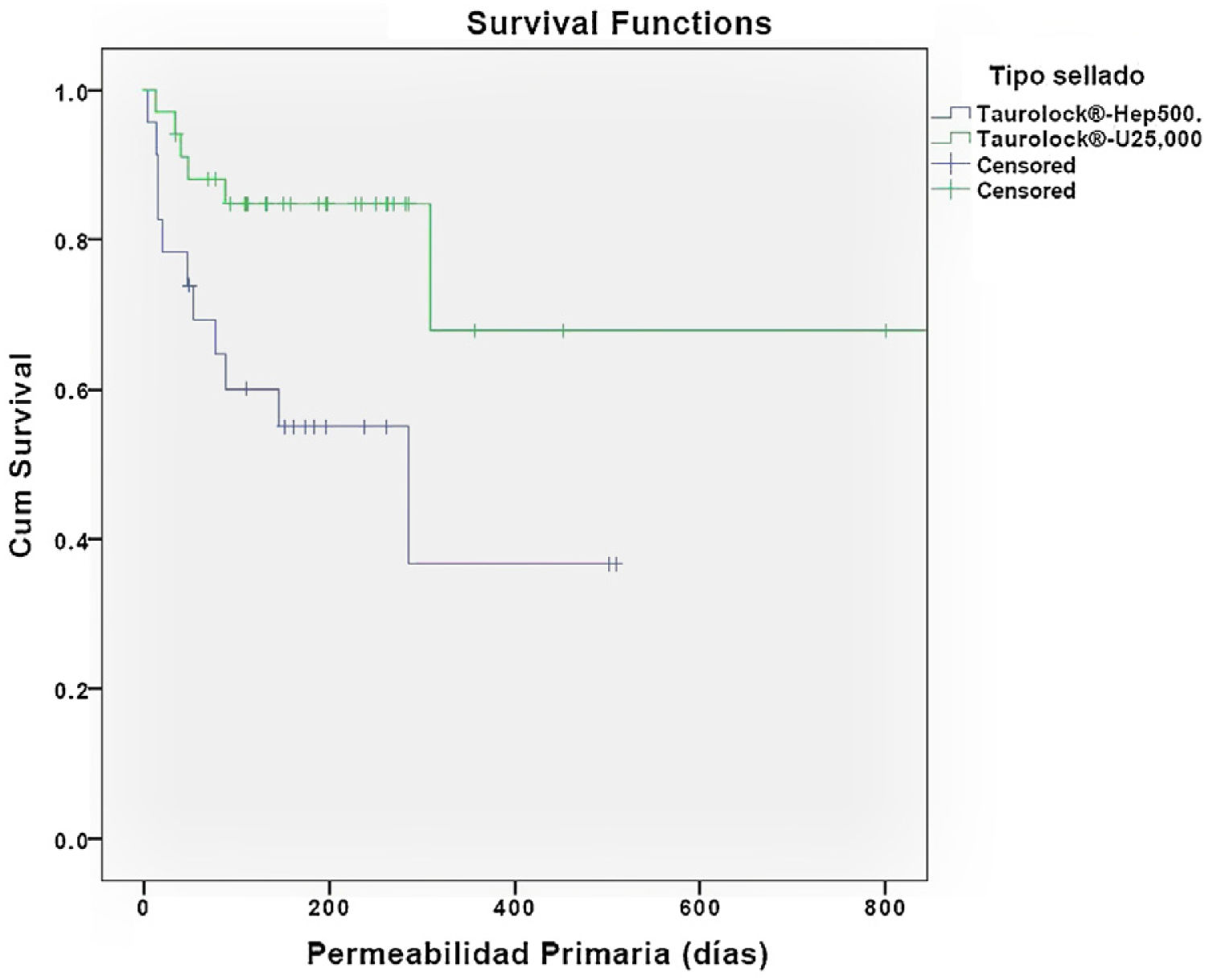The width and height of the screenshot is (1209, 980).
Task: Select the 400 x-axis tick label
Action: [x=514, y=909]
